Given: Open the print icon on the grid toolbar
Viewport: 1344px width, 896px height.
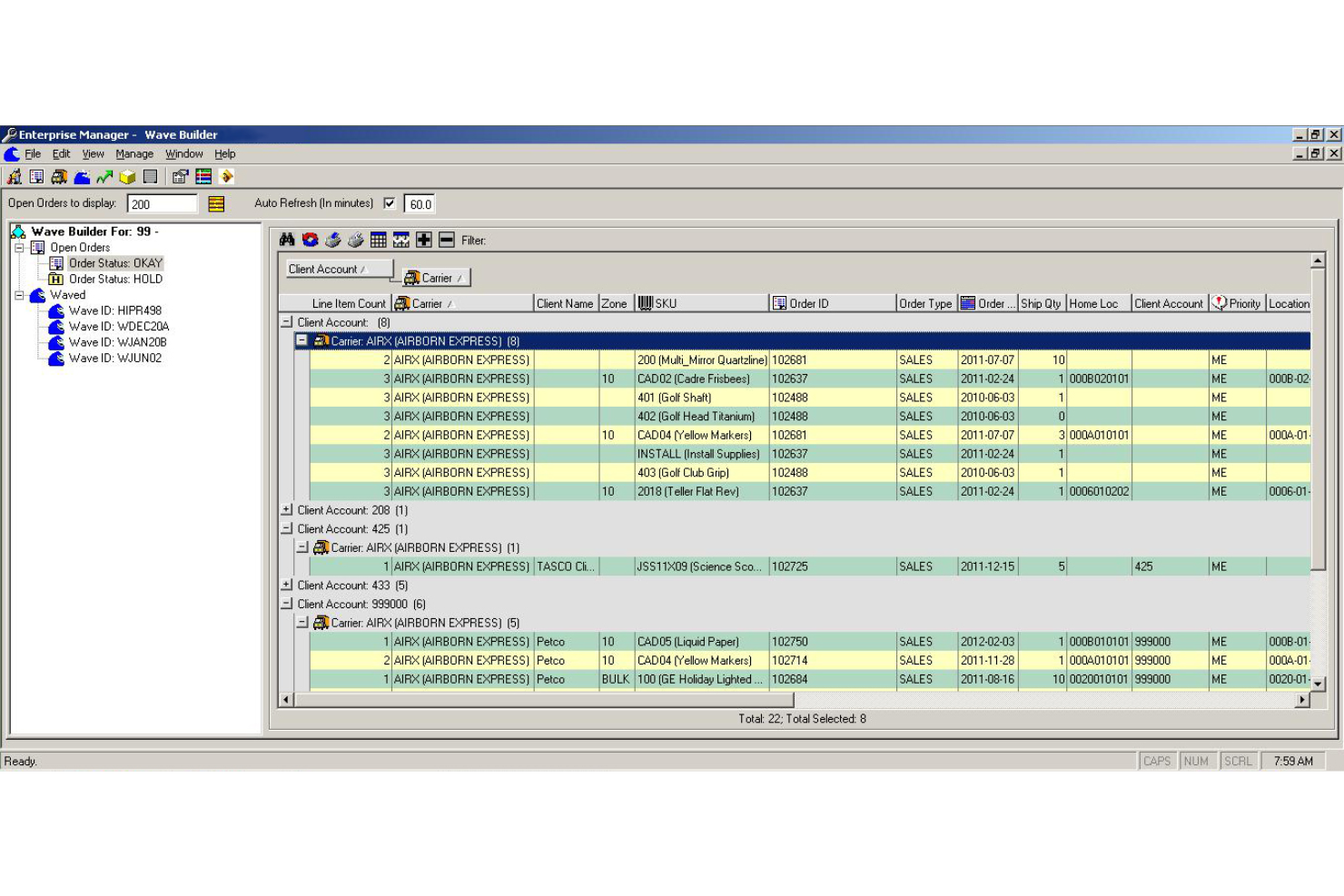Looking at the screenshot, I should (331, 240).
